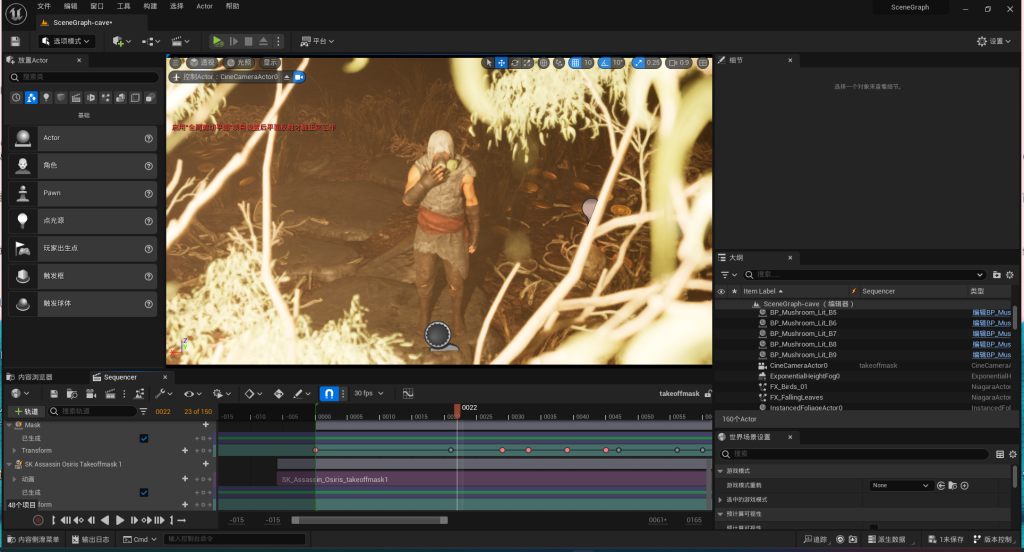
Task: Open the Sequencer curve editor icon
Action: (x=408, y=393)
